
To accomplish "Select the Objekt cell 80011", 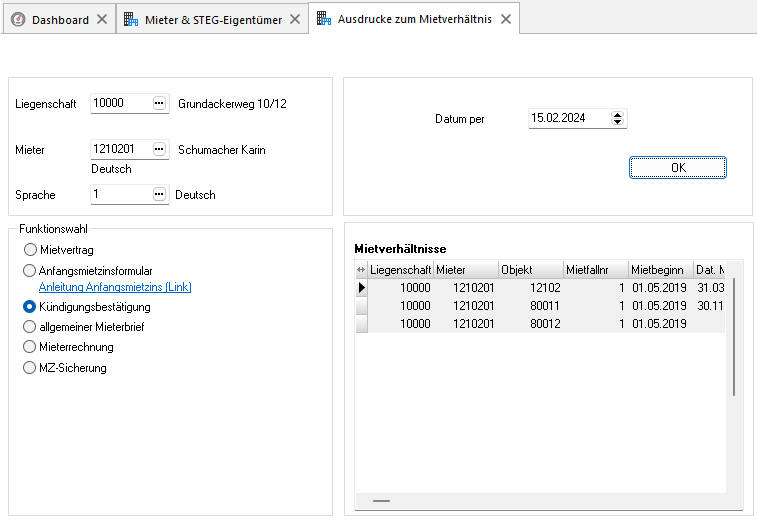I will [531, 306].
